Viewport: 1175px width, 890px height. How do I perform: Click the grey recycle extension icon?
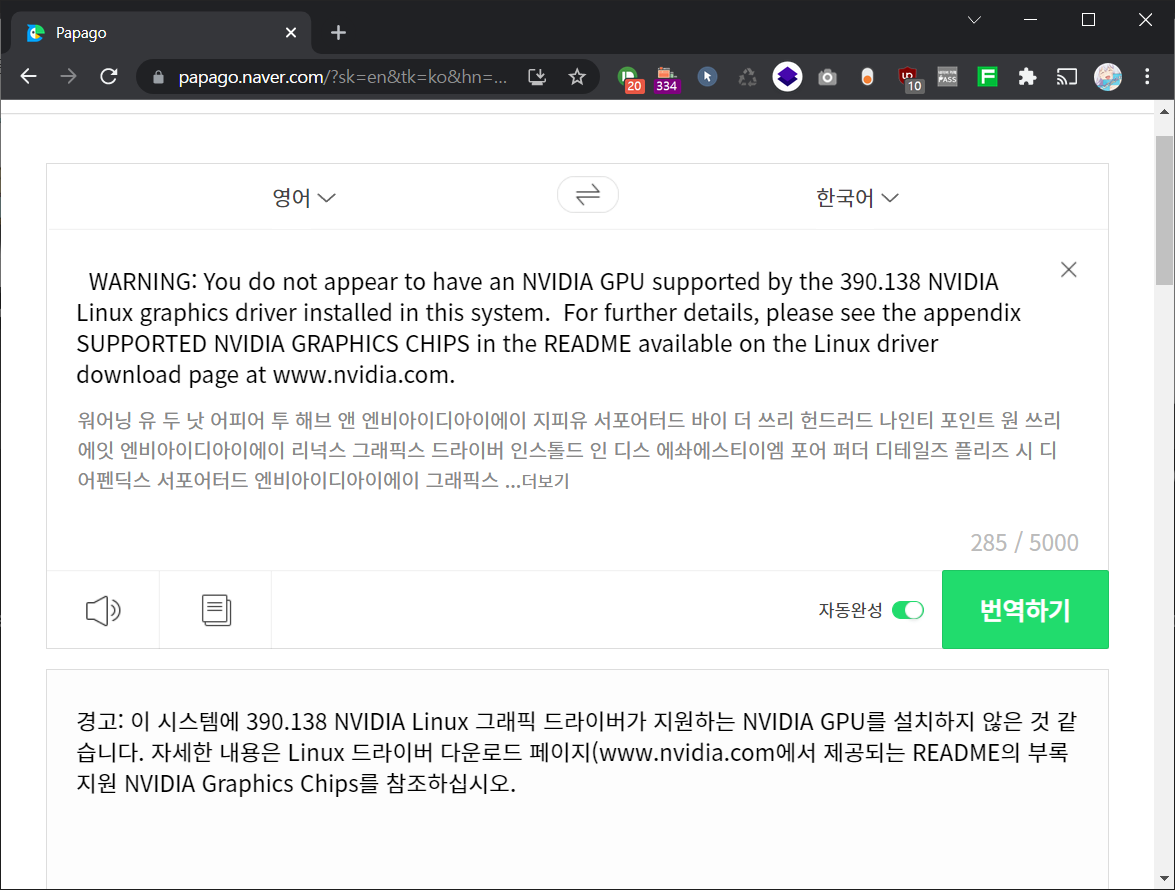tap(747, 76)
